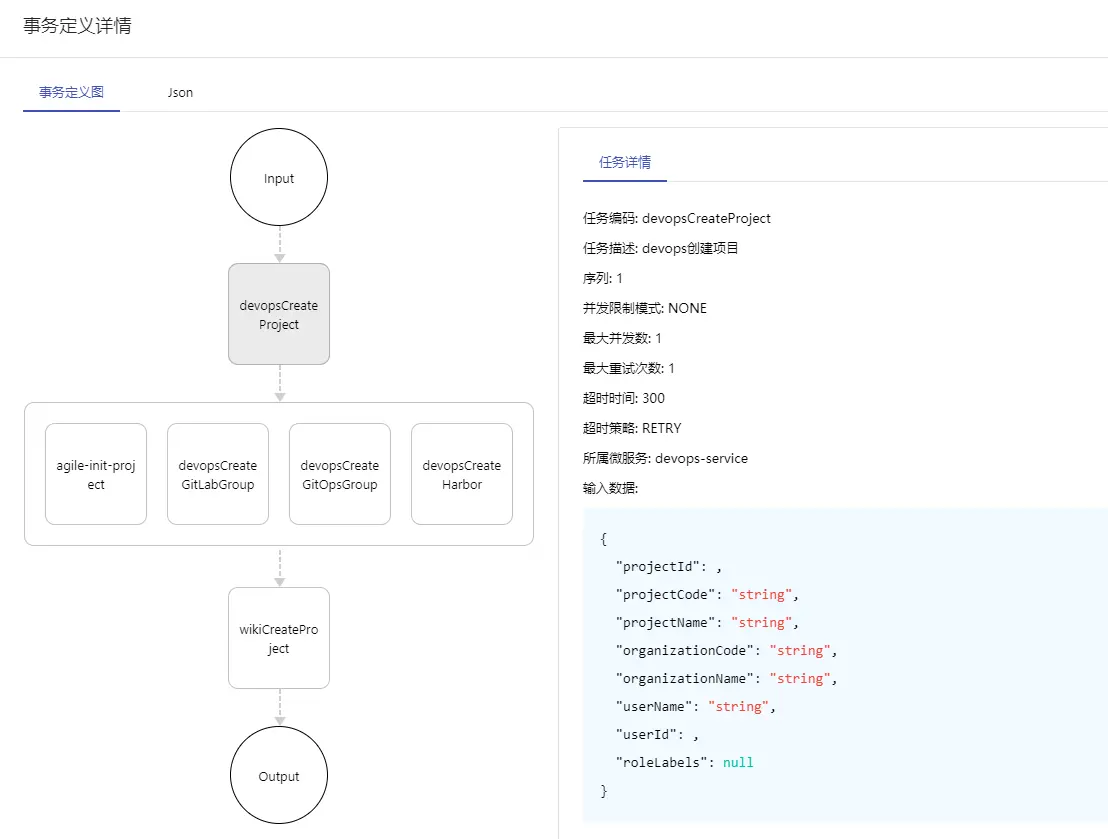
Task: Click the "organizationCode" JSON line
Action: click(726, 650)
